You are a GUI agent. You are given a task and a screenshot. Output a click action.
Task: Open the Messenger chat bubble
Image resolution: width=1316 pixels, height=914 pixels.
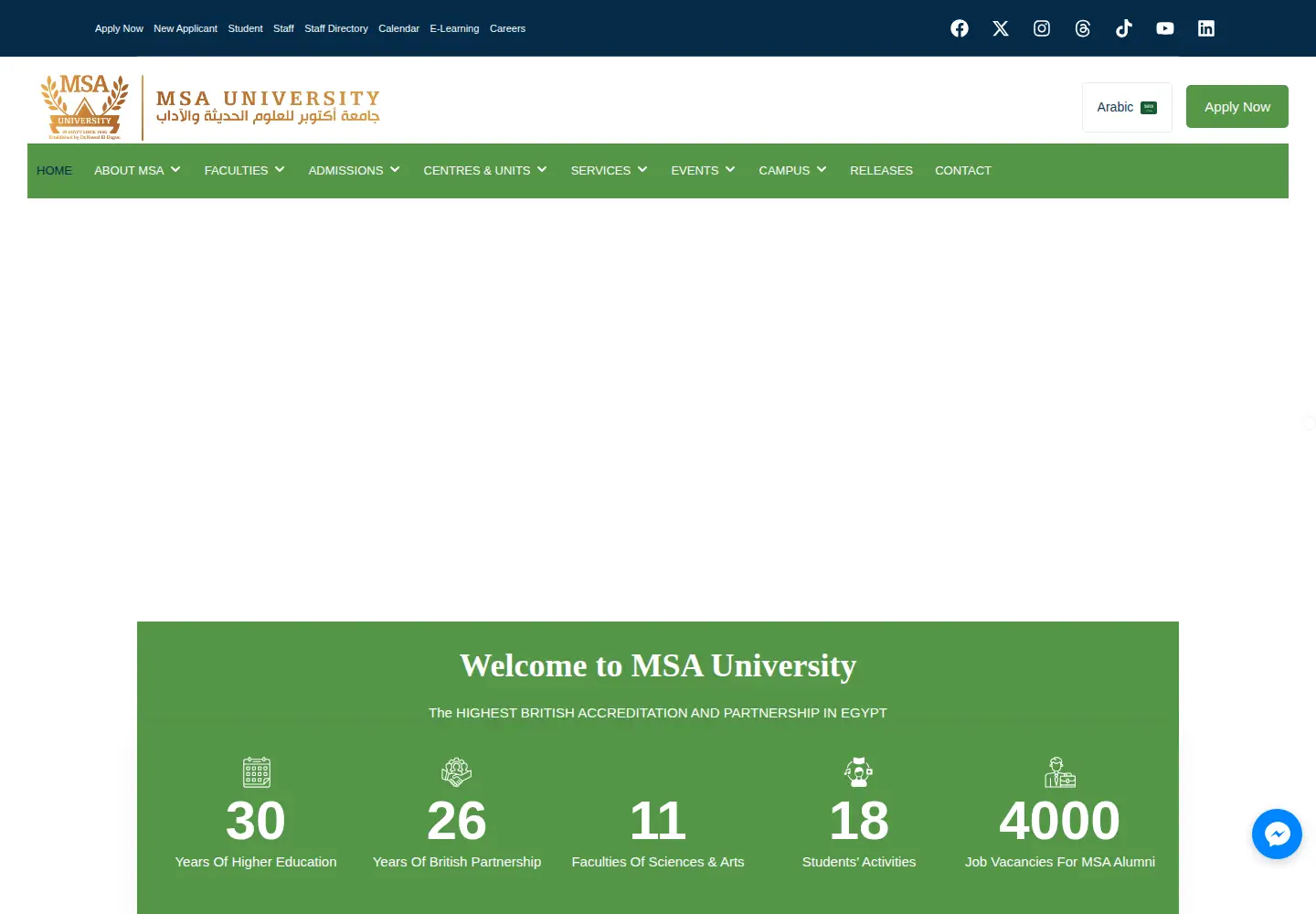[1277, 834]
